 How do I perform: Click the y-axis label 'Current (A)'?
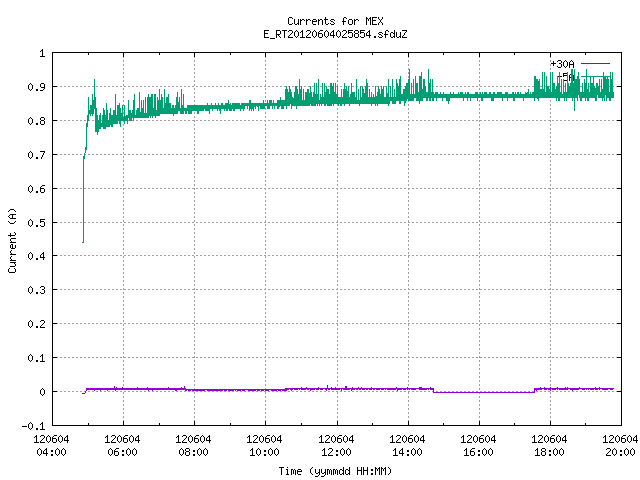pyautogui.click(x=12, y=240)
